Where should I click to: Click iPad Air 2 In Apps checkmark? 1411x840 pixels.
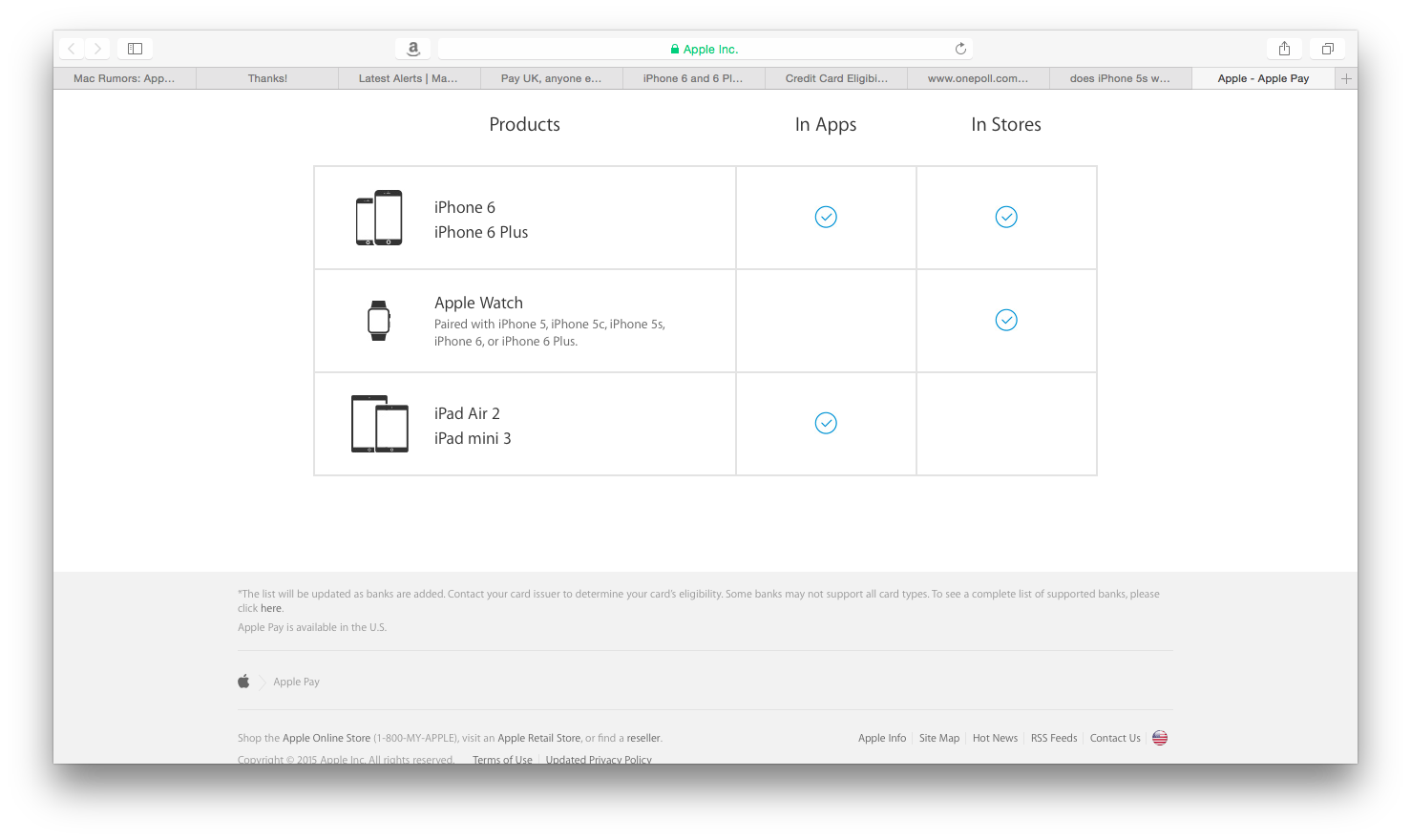[826, 423]
